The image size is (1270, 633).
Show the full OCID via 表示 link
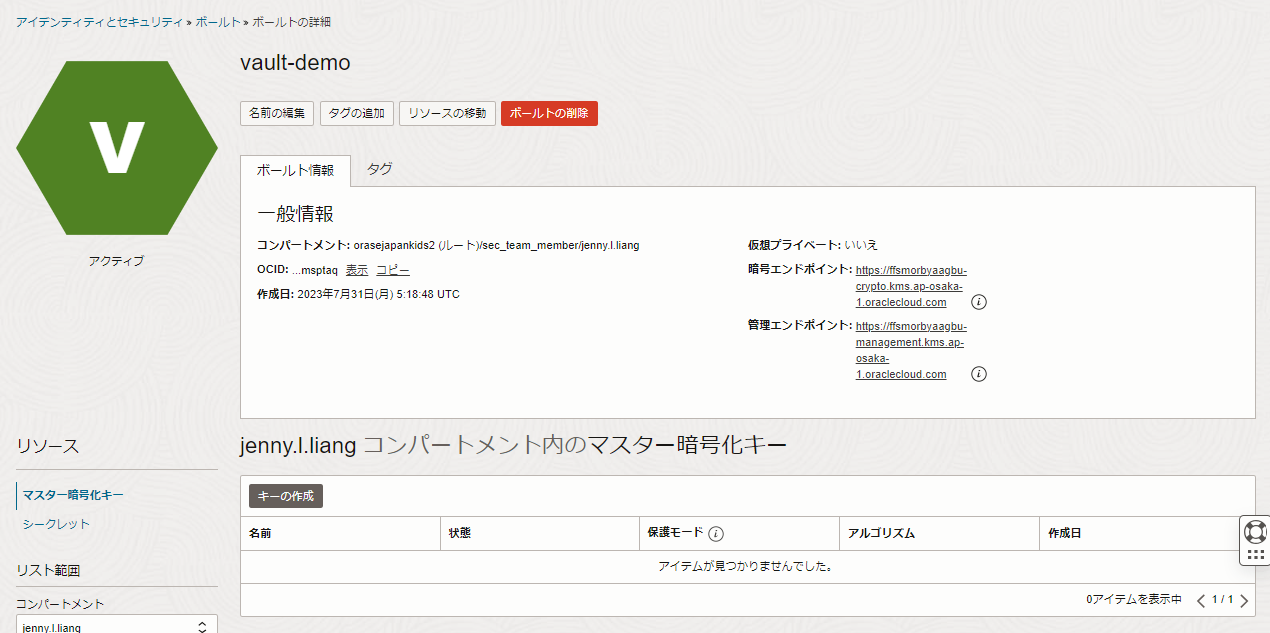[x=357, y=270]
